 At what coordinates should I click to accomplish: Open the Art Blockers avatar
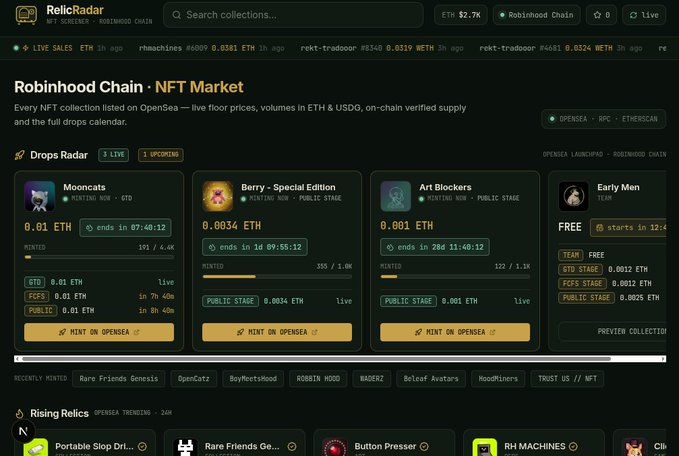point(395,196)
